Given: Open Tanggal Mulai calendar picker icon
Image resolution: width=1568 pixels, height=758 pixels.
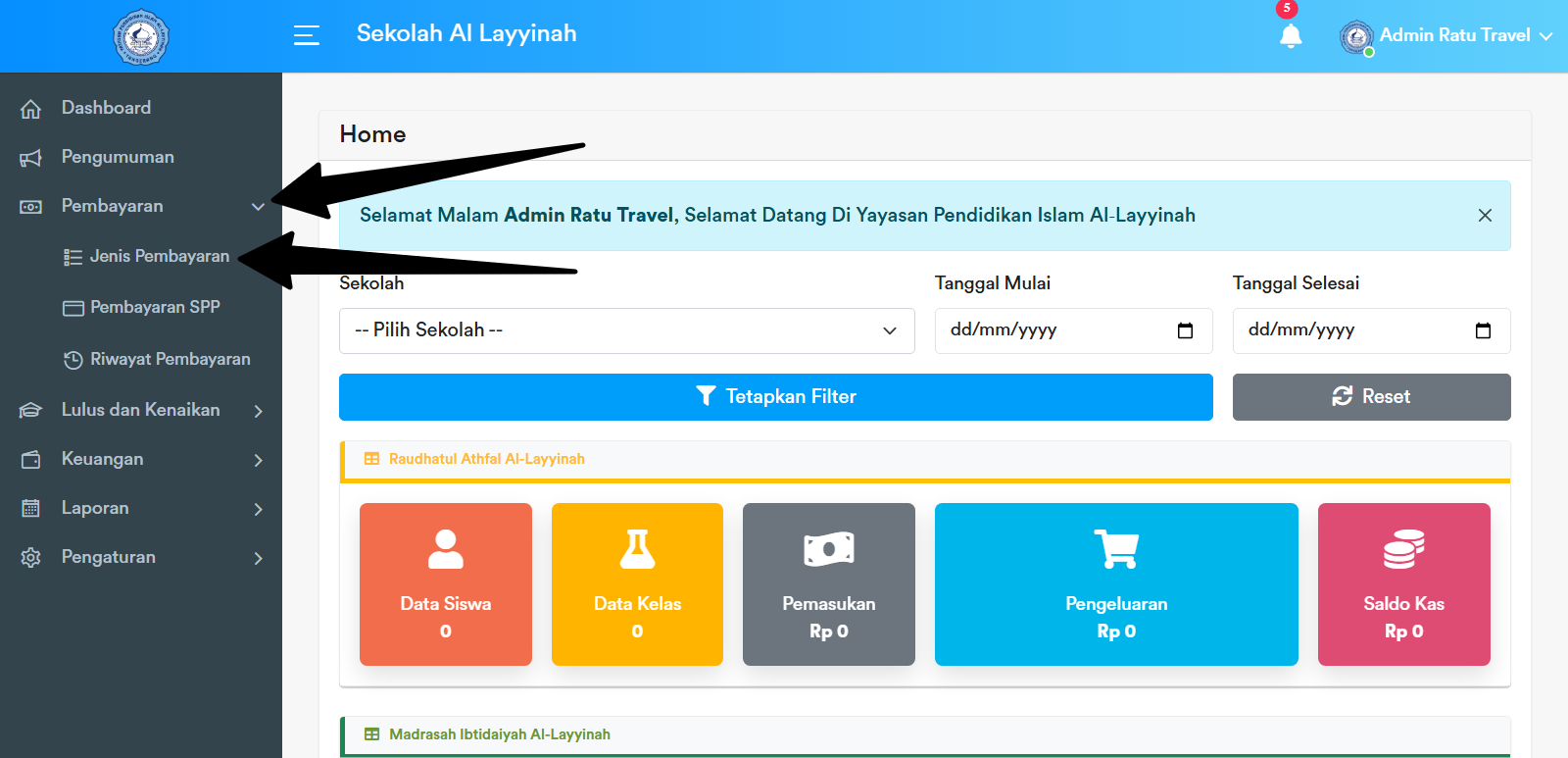Looking at the screenshot, I should click(x=1185, y=330).
